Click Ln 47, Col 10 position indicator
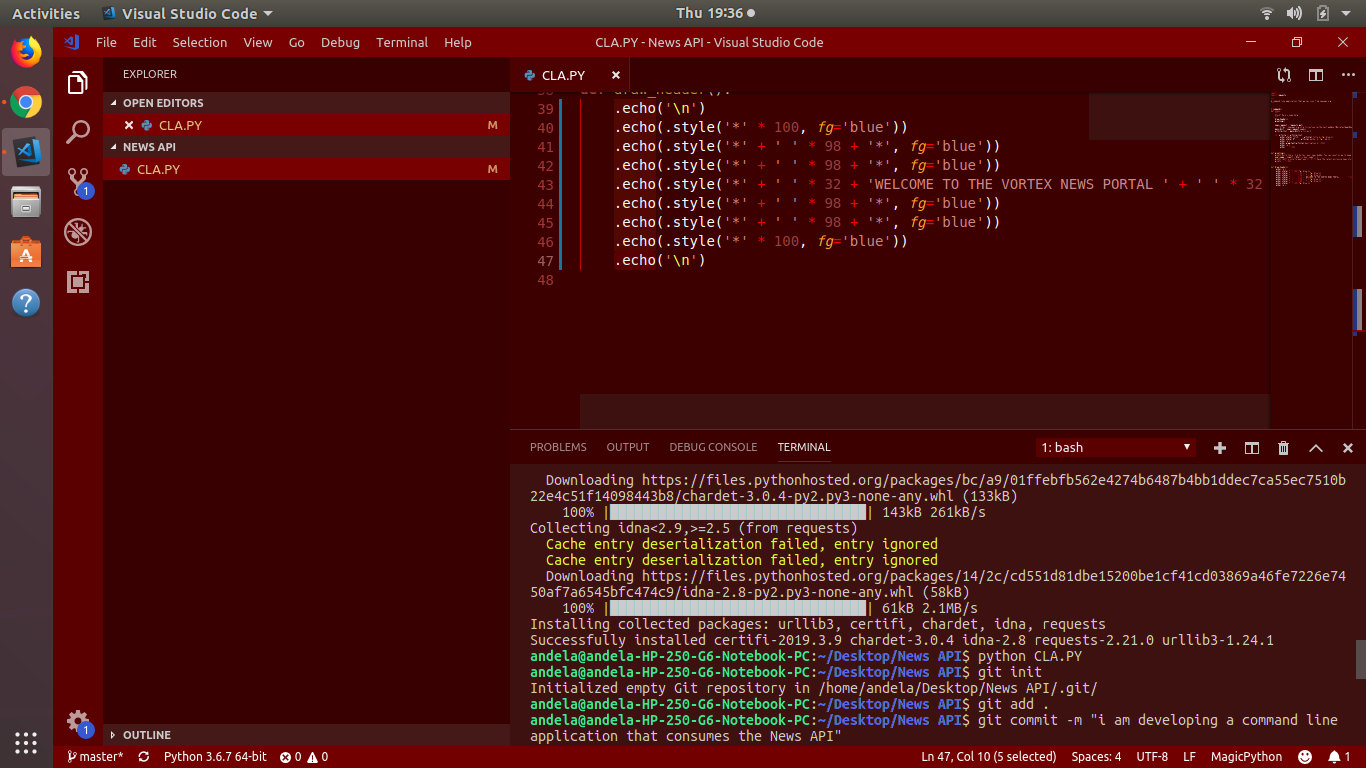The height and width of the screenshot is (768, 1366). coord(988,757)
